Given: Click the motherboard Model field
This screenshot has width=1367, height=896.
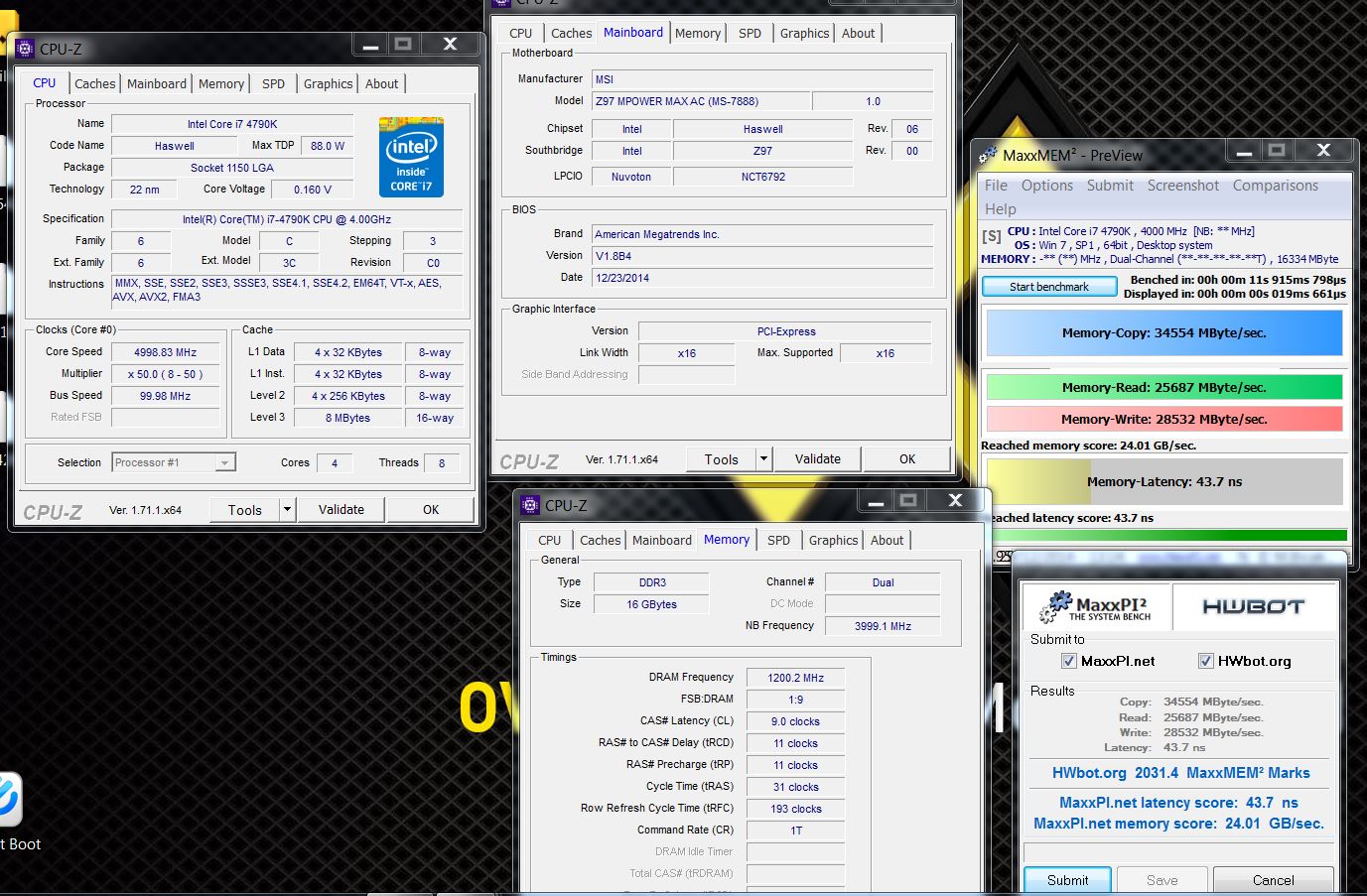Looking at the screenshot, I should coord(700,101).
